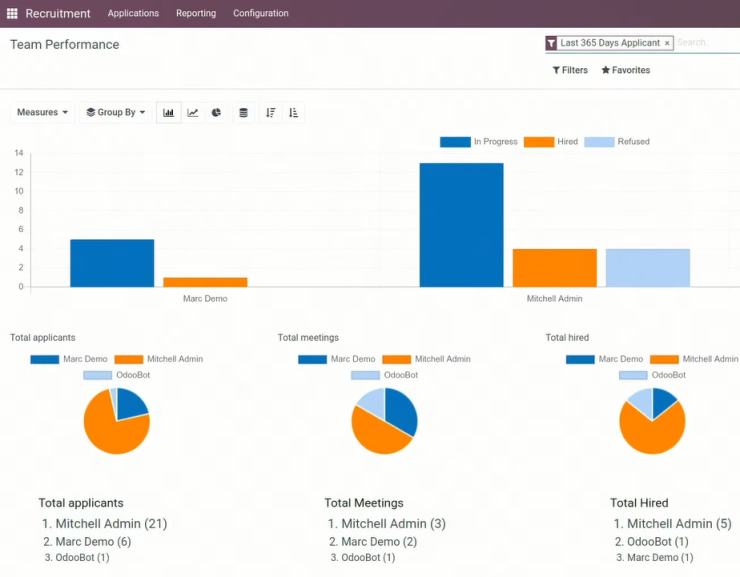The image size is (740, 577).
Task: Open the Filters menu
Action: (x=570, y=70)
